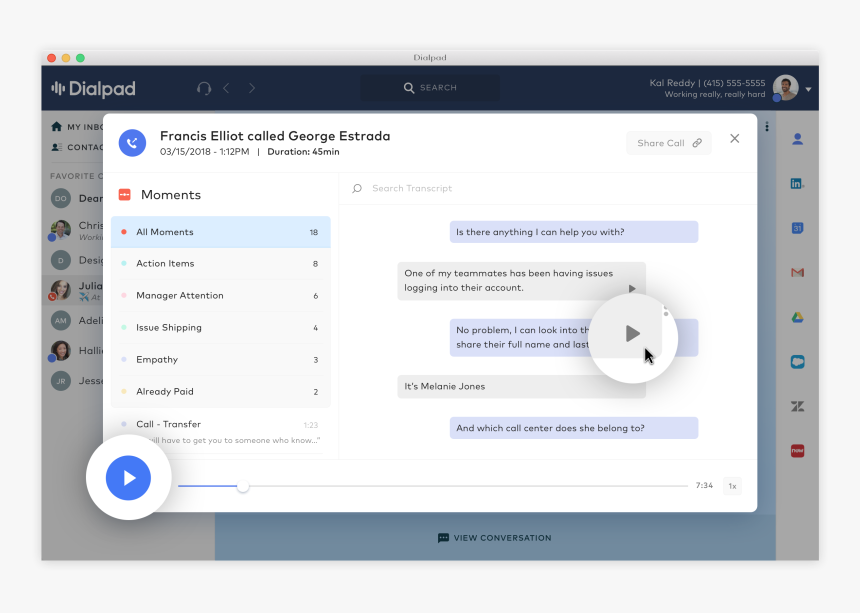Open Kal Reddy profile avatar
This screenshot has width=860, height=613.
tap(785, 88)
